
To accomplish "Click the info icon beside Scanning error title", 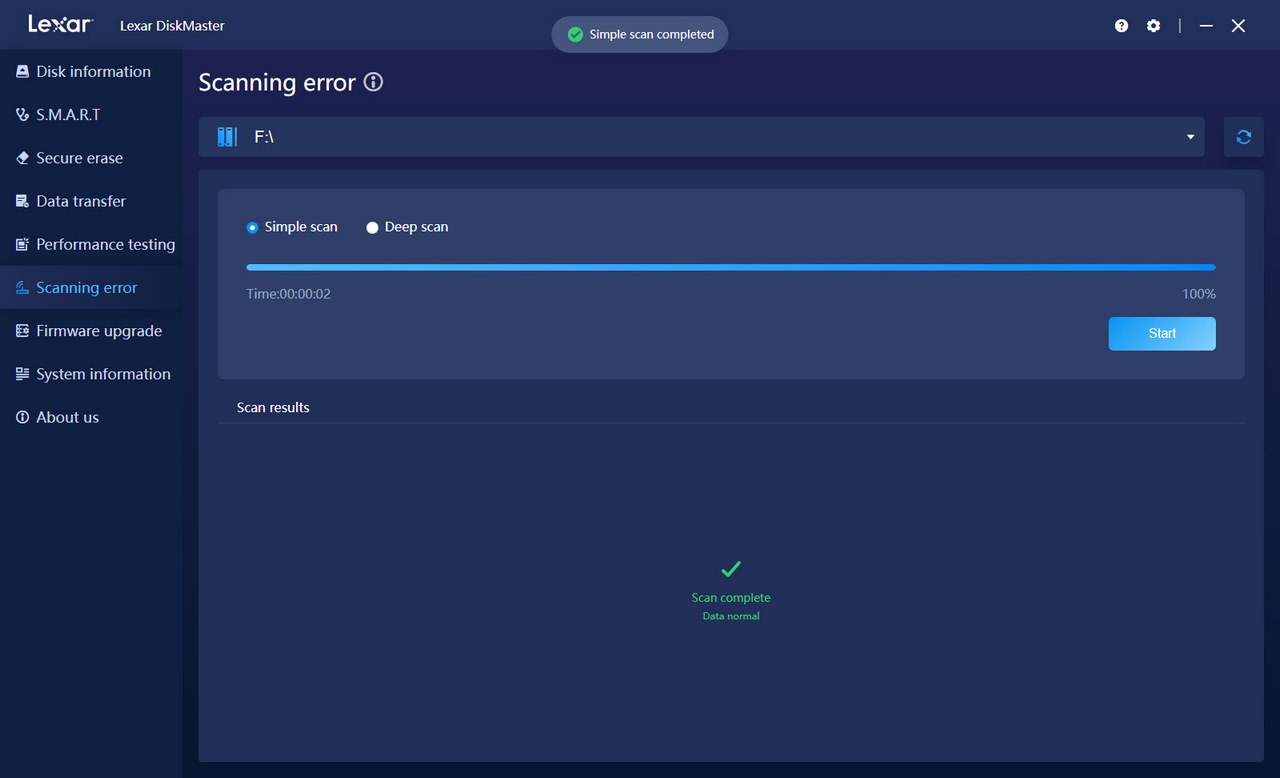I will (x=373, y=82).
